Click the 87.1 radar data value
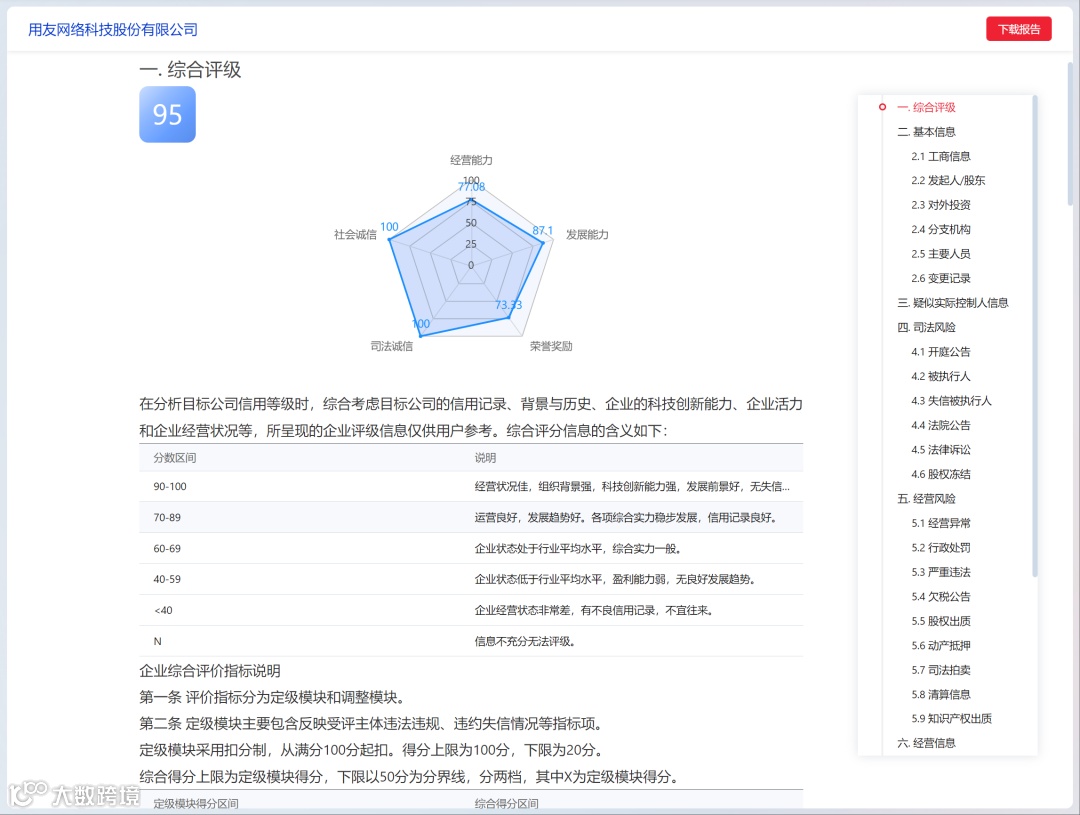 542,230
